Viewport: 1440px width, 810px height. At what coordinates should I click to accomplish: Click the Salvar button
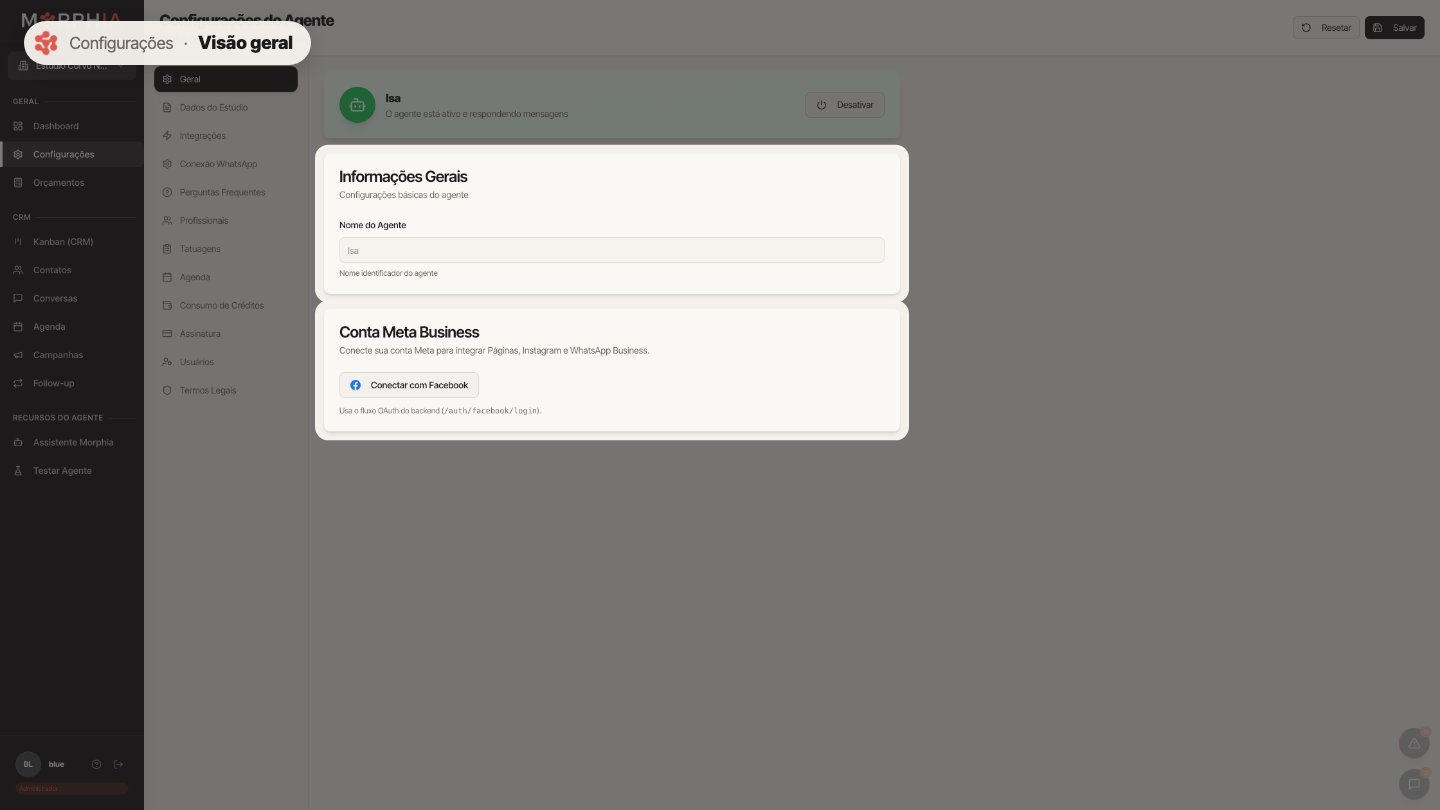(x=1394, y=28)
